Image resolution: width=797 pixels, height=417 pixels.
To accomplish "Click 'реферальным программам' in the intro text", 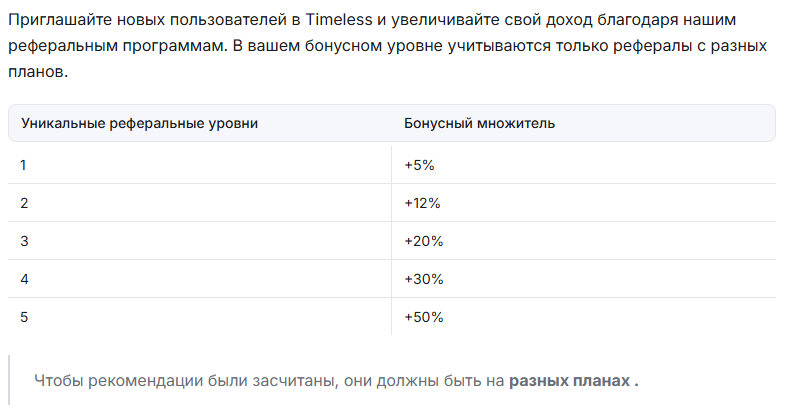I will (116, 46).
